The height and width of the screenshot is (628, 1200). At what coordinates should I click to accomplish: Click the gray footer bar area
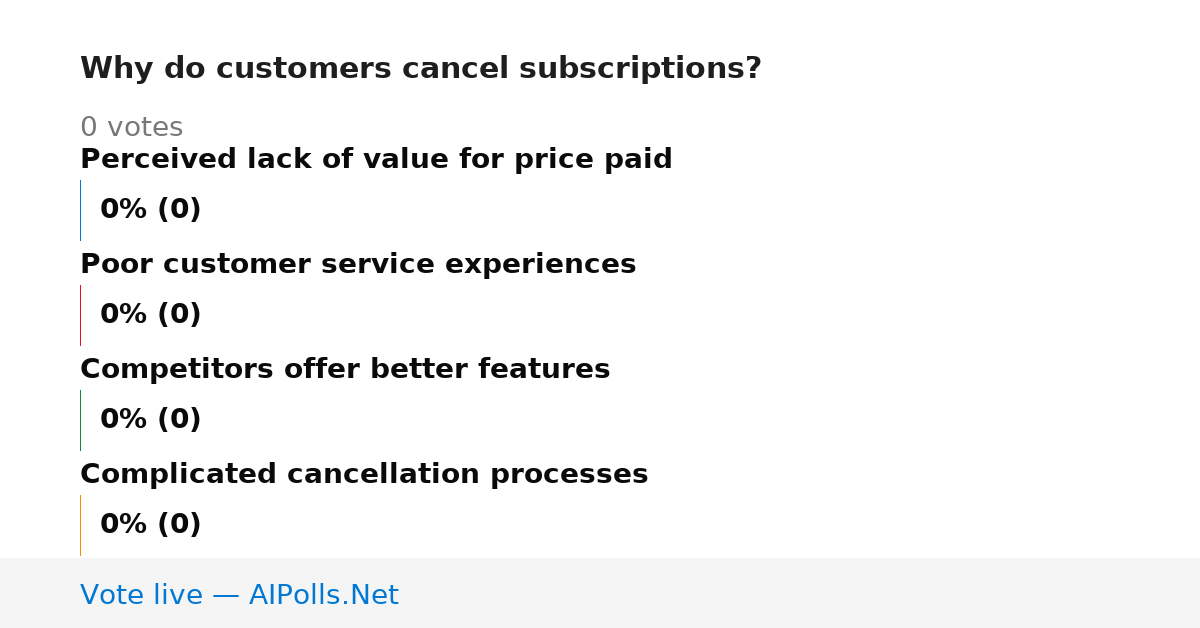pos(600,593)
